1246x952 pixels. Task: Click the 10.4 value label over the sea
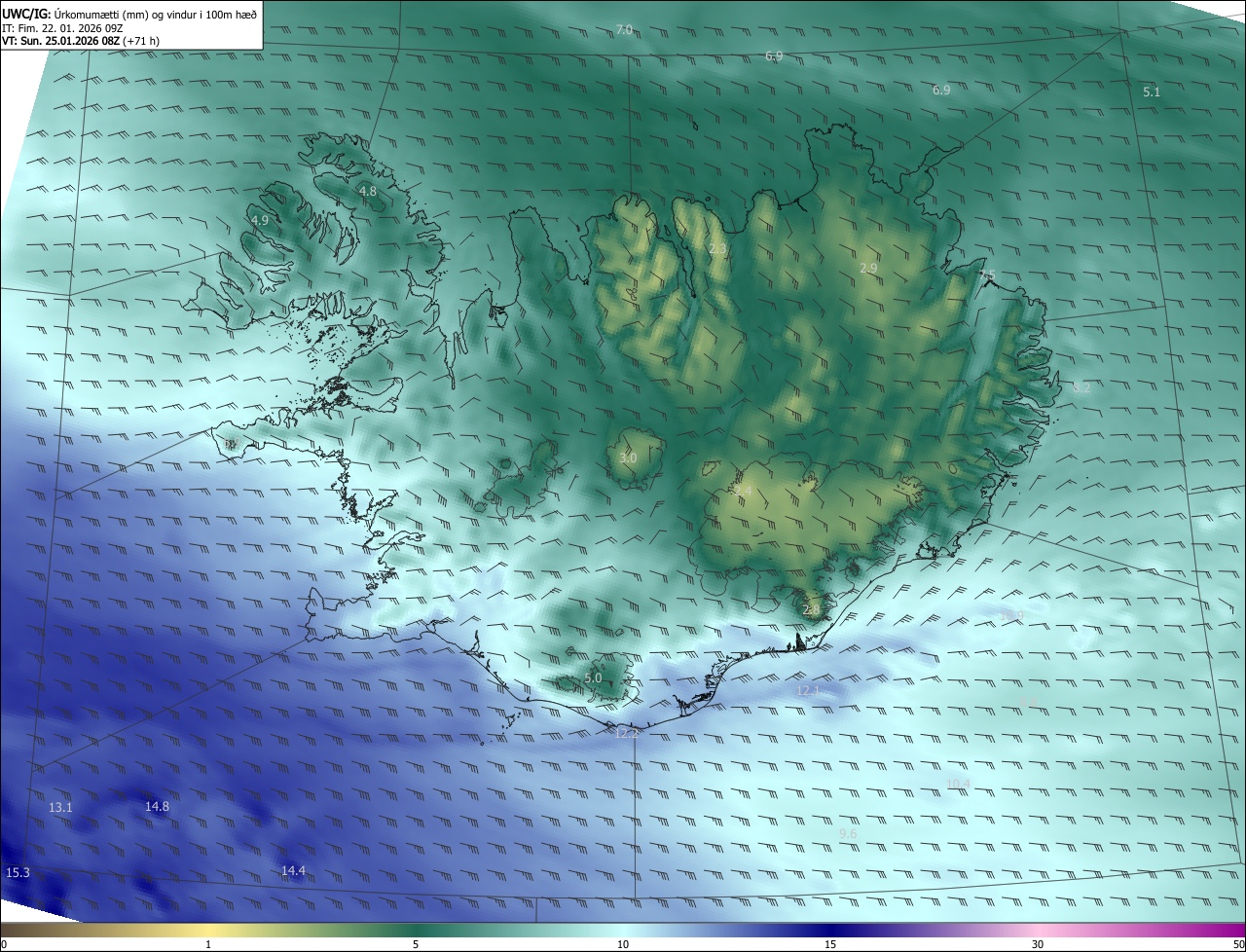[x=959, y=784]
